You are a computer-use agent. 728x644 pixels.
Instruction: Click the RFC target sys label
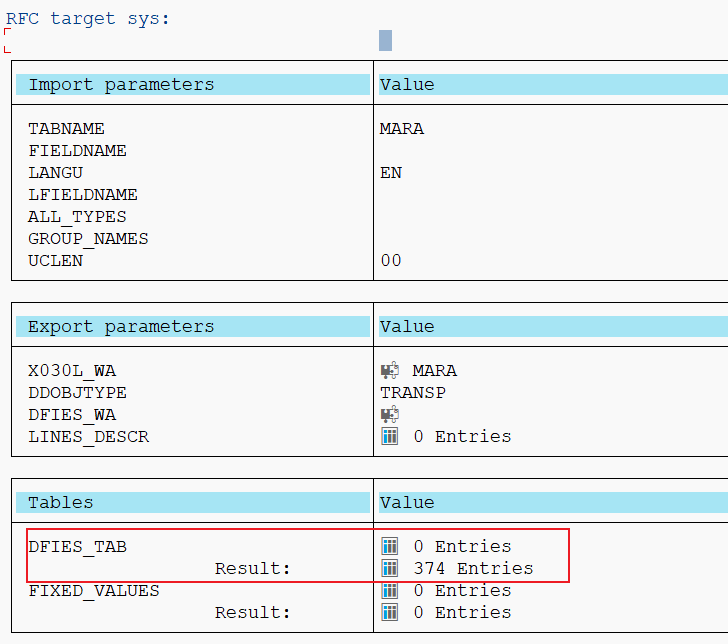click(x=87, y=19)
